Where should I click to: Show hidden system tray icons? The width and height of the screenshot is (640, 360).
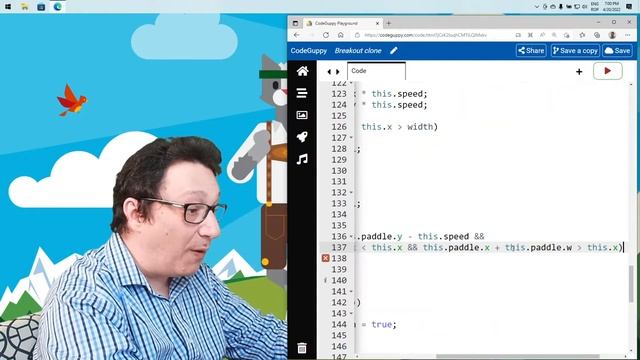tap(536, 7)
